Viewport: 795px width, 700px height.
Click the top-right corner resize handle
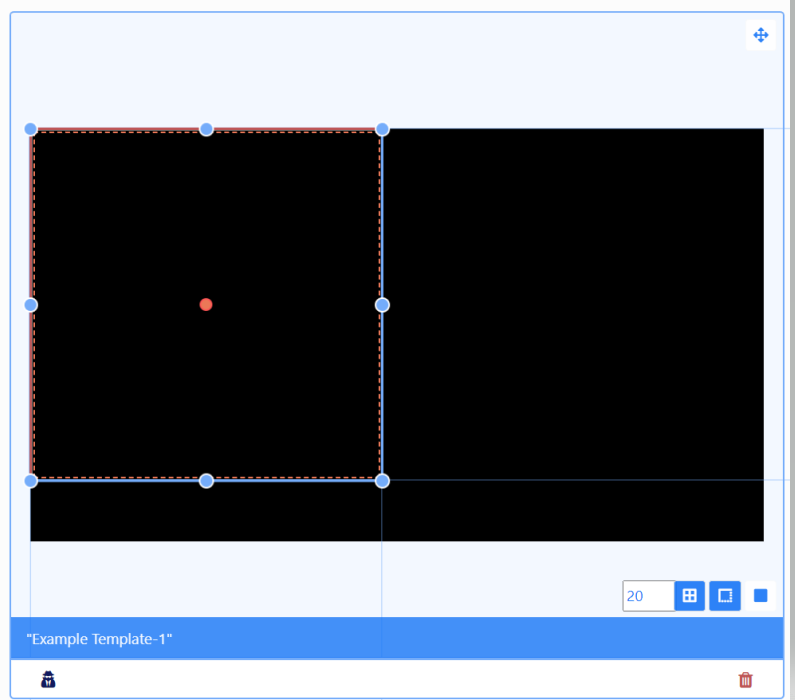click(x=382, y=129)
